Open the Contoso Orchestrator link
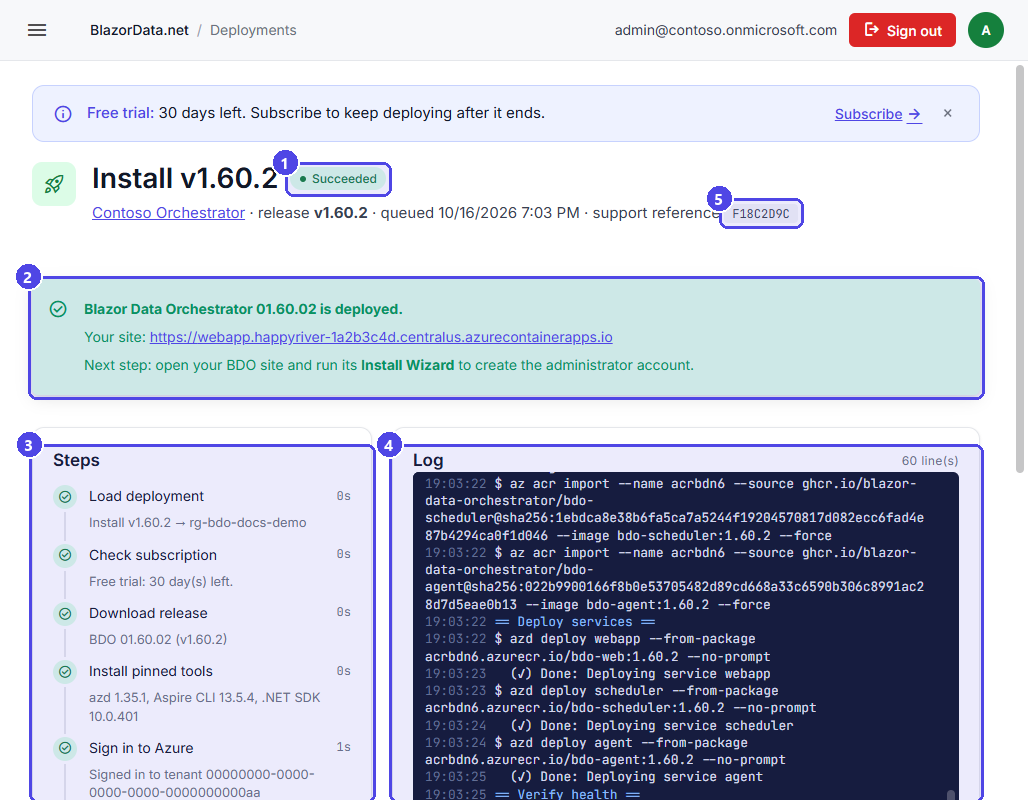The image size is (1028, 800). tap(168, 213)
